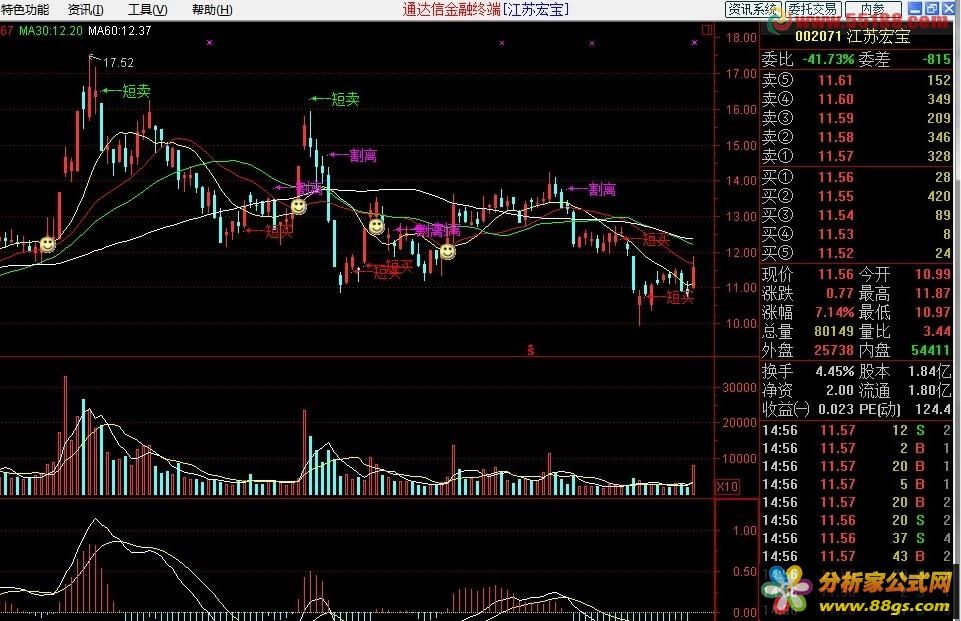Click the 内盘 54411 value

point(931,350)
